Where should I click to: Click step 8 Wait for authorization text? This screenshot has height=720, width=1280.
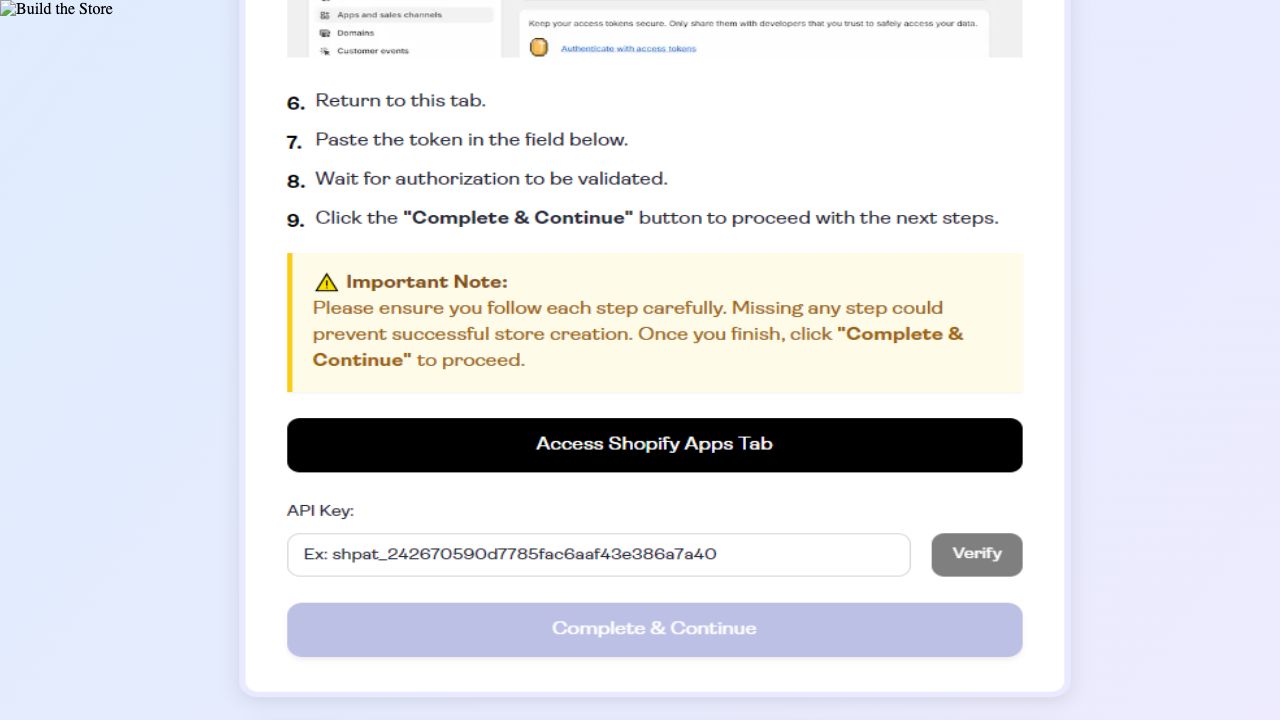491,179
